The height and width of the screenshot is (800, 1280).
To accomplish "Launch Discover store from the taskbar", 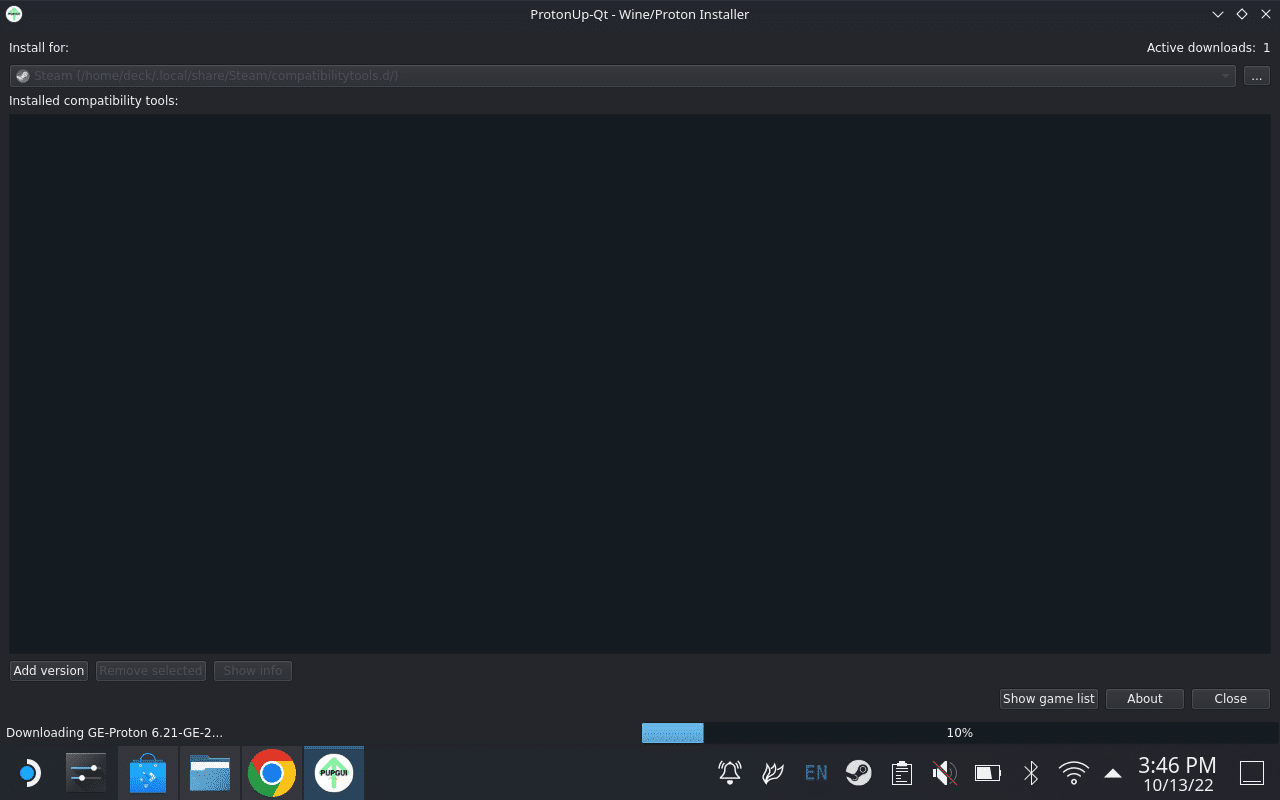I will [x=148, y=773].
